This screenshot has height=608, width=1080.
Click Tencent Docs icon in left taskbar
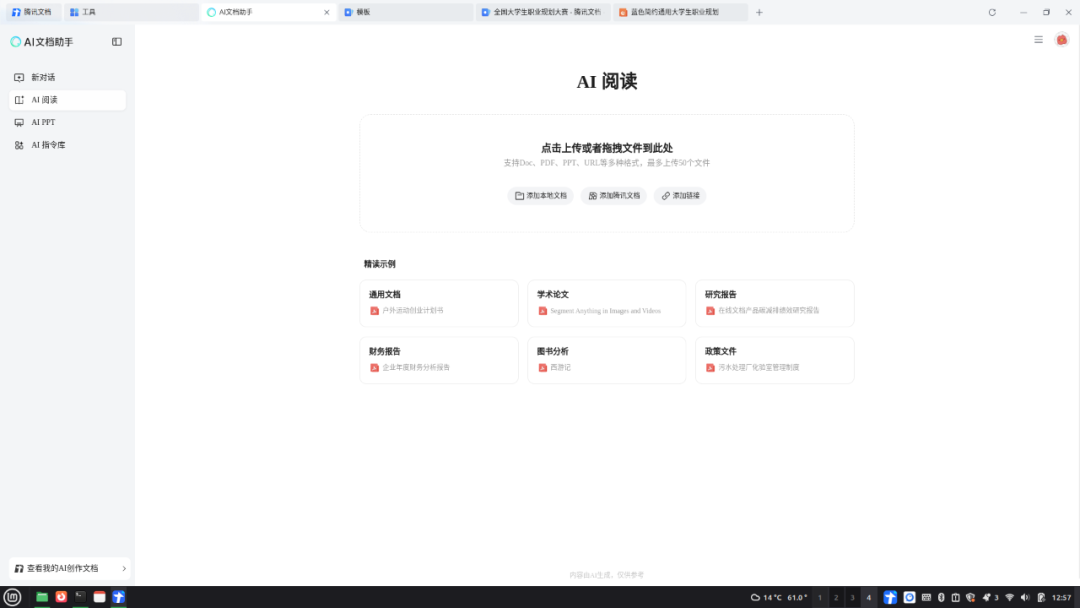(118, 597)
